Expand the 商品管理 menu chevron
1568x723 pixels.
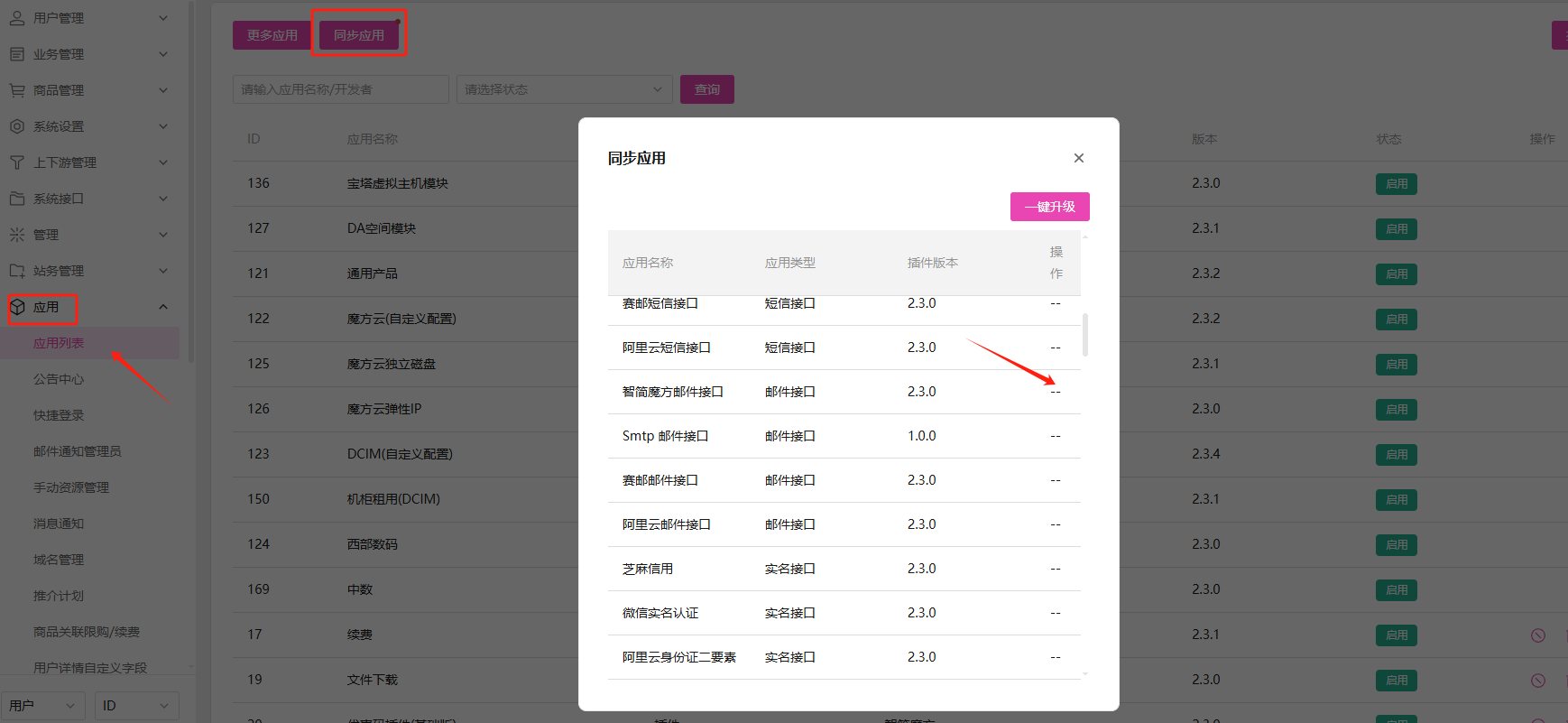163,90
